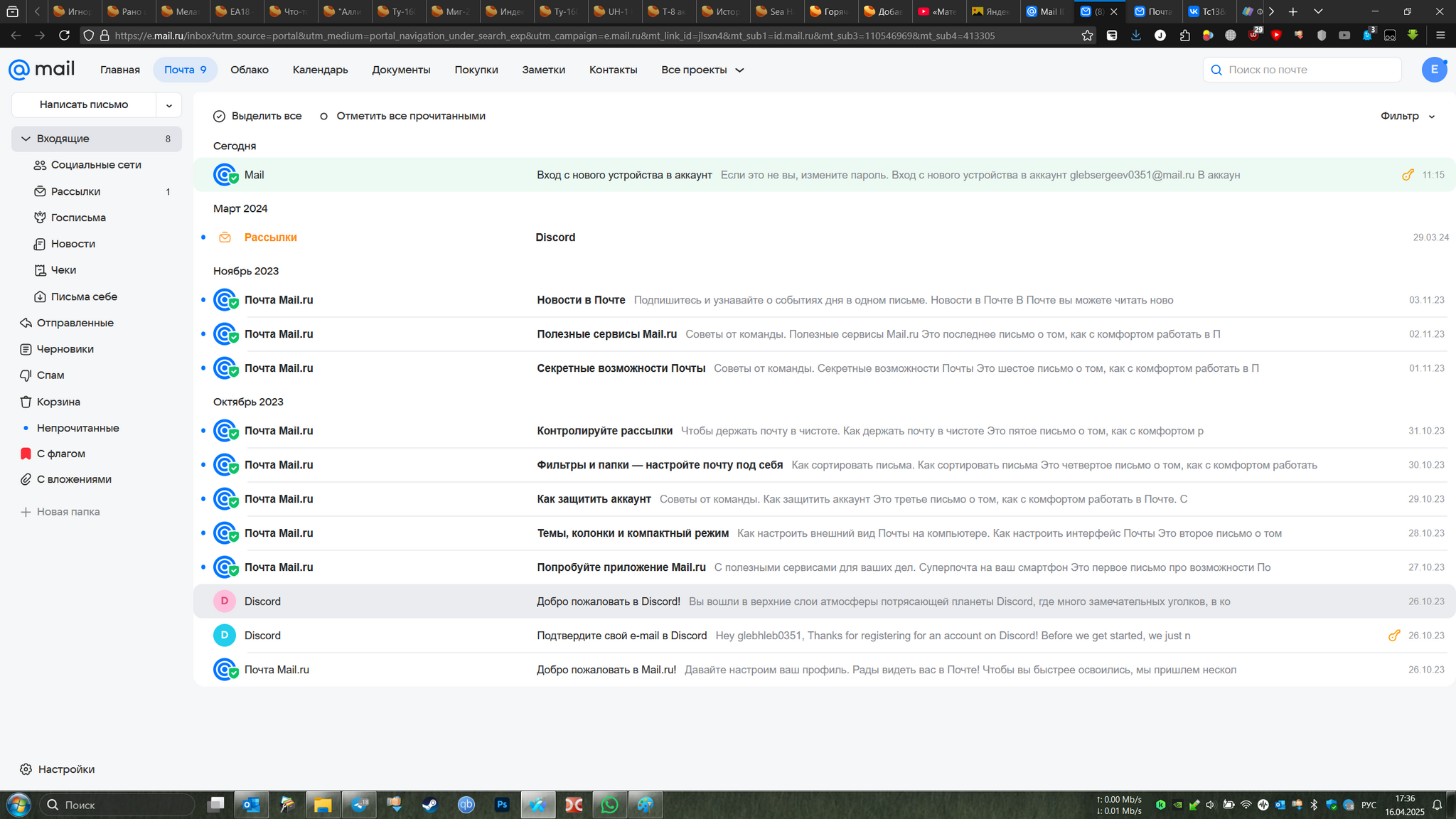Open user account avatar E
The width and height of the screenshot is (1456, 819).
click(1434, 70)
